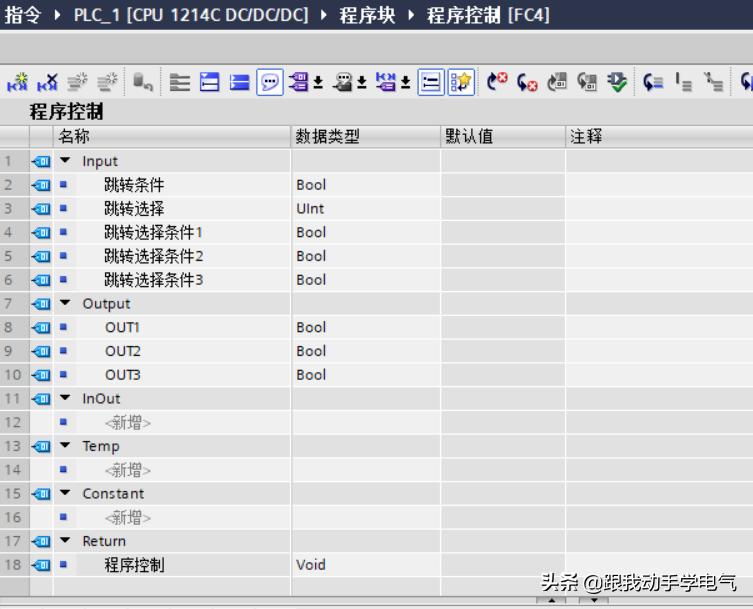Screen dimensions: 753x609
Task: Toggle the free-form comments speech bubble button
Action: 270,82
